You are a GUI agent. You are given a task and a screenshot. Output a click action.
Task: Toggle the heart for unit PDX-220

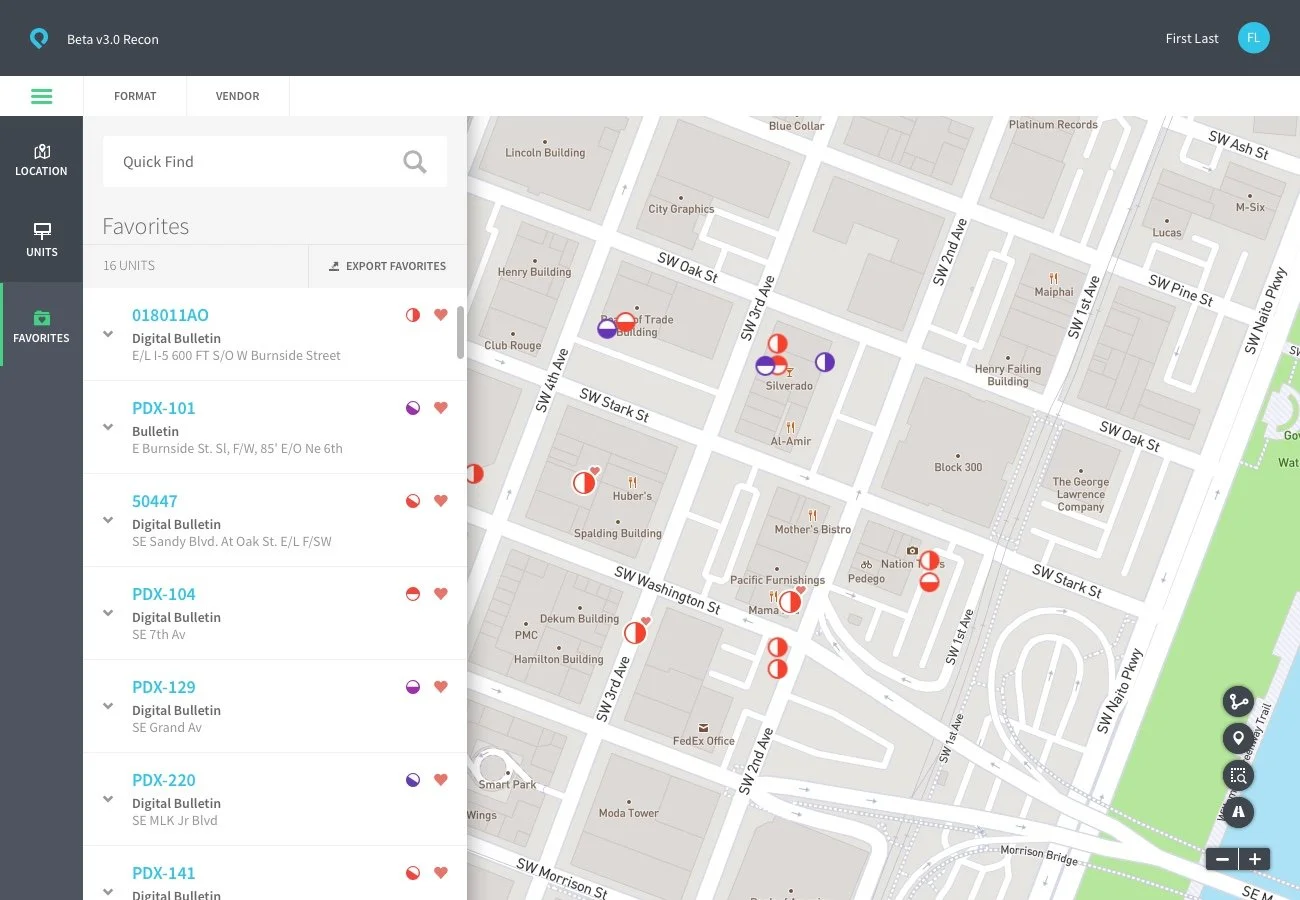(x=441, y=780)
